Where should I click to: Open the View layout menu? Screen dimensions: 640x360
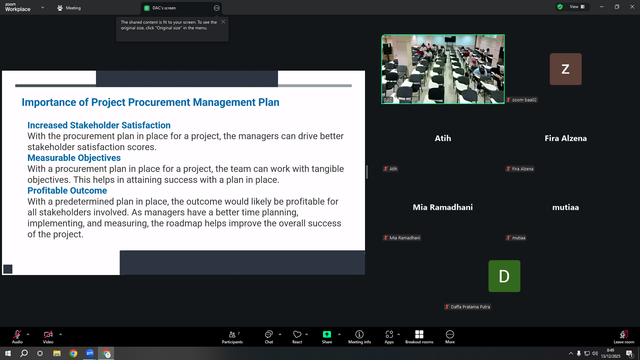pyautogui.click(x=577, y=7)
